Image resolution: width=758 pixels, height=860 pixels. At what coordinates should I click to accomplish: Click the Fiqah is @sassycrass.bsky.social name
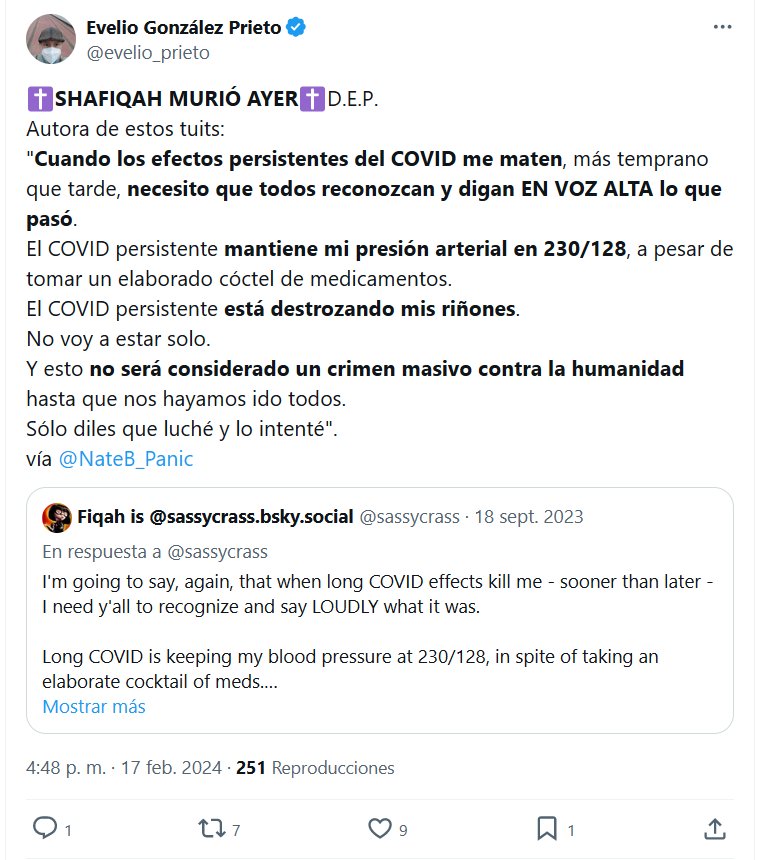(x=215, y=517)
